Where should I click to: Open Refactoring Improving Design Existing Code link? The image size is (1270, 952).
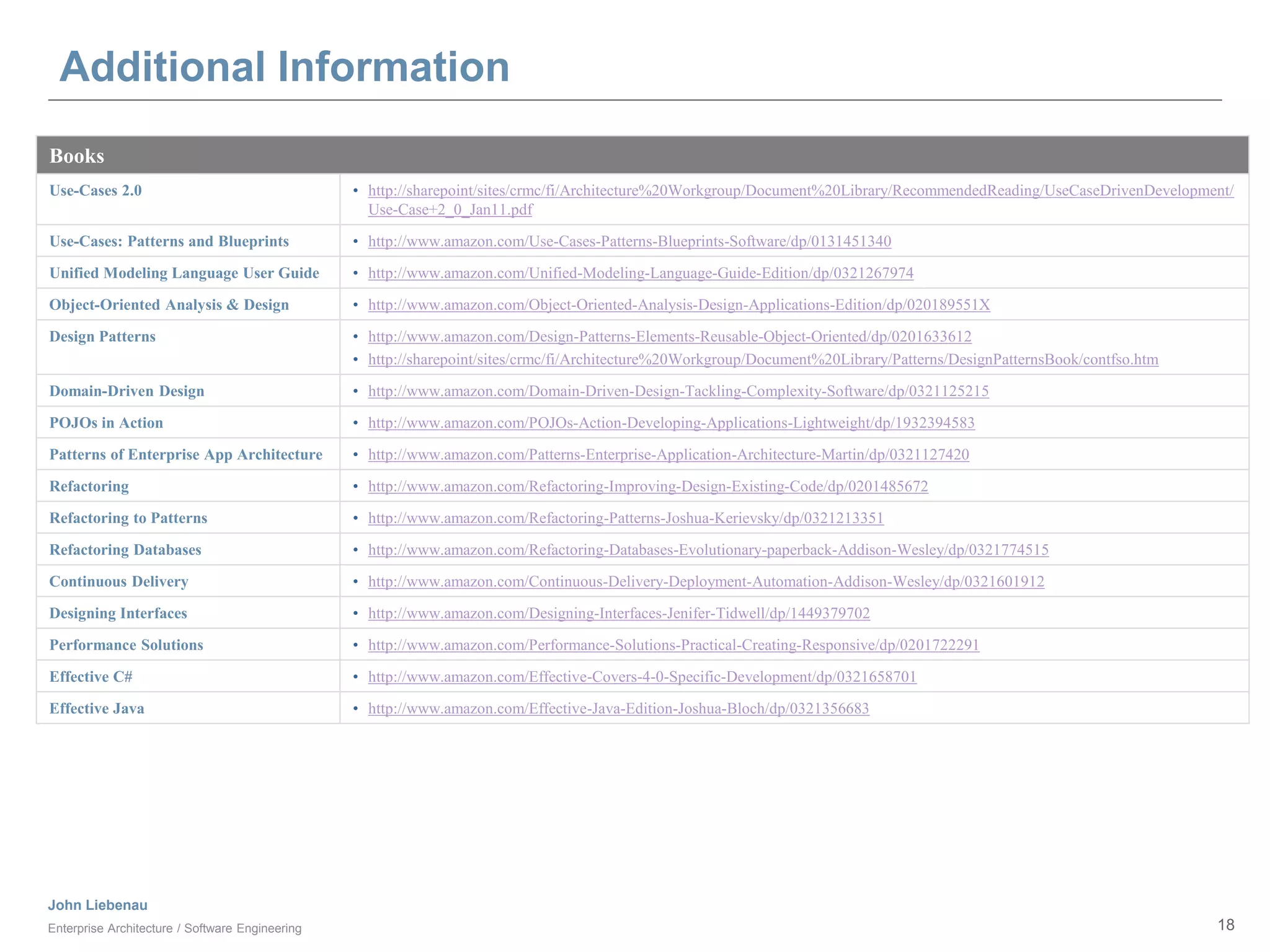click(x=648, y=486)
